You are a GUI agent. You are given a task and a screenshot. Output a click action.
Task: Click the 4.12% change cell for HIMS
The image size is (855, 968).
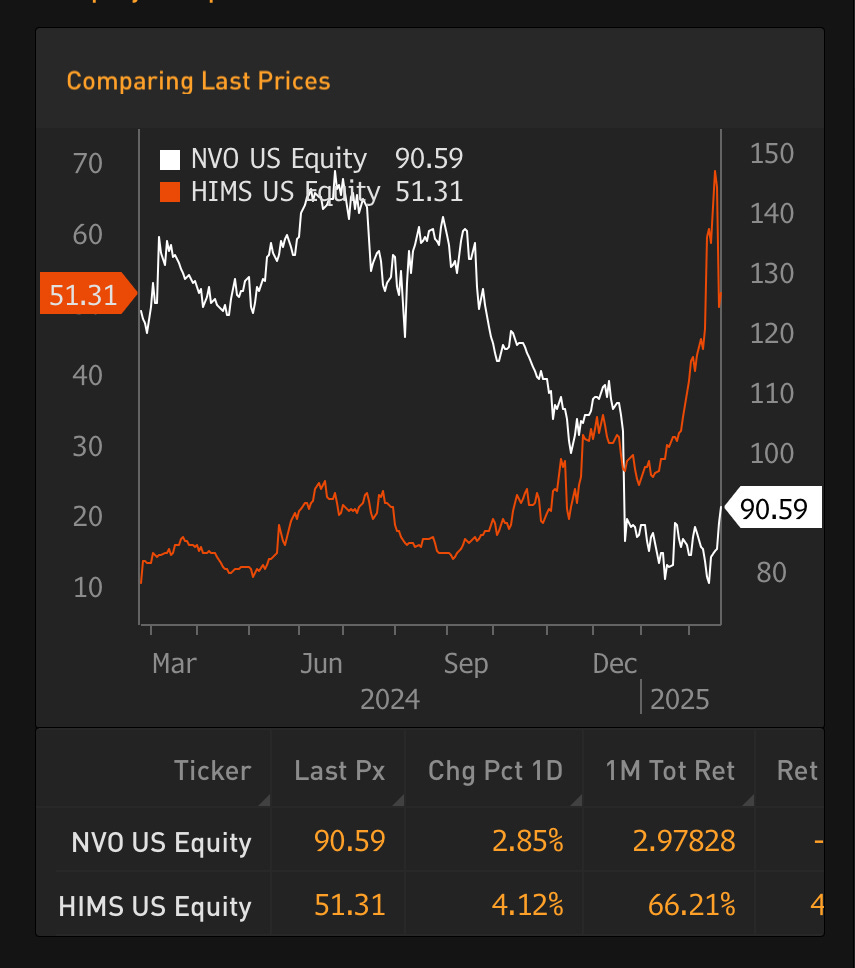[x=528, y=905]
